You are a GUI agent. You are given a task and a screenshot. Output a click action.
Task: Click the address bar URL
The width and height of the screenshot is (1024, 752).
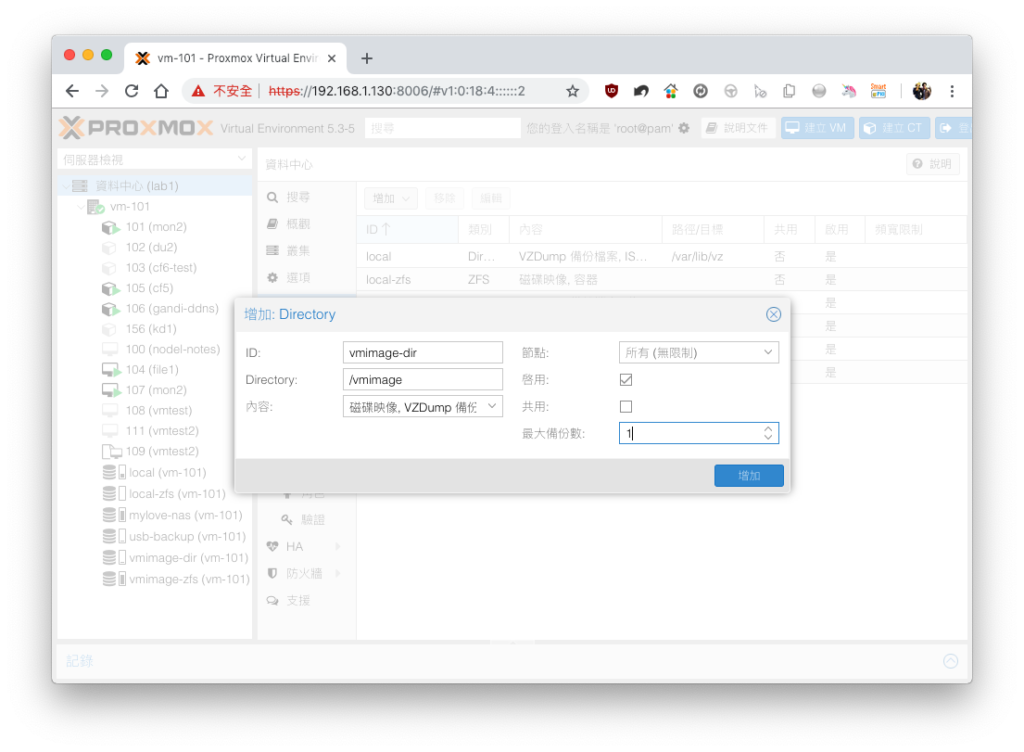396,91
